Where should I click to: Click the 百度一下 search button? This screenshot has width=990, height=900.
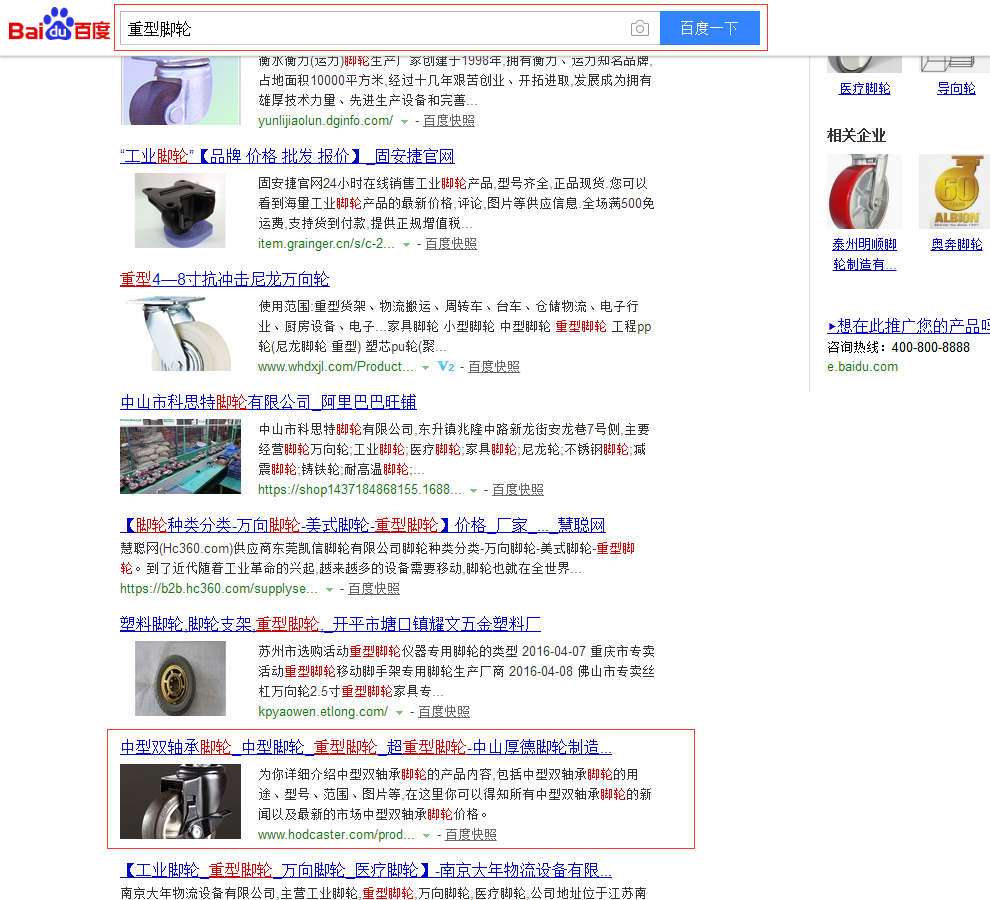tap(709, 28)
